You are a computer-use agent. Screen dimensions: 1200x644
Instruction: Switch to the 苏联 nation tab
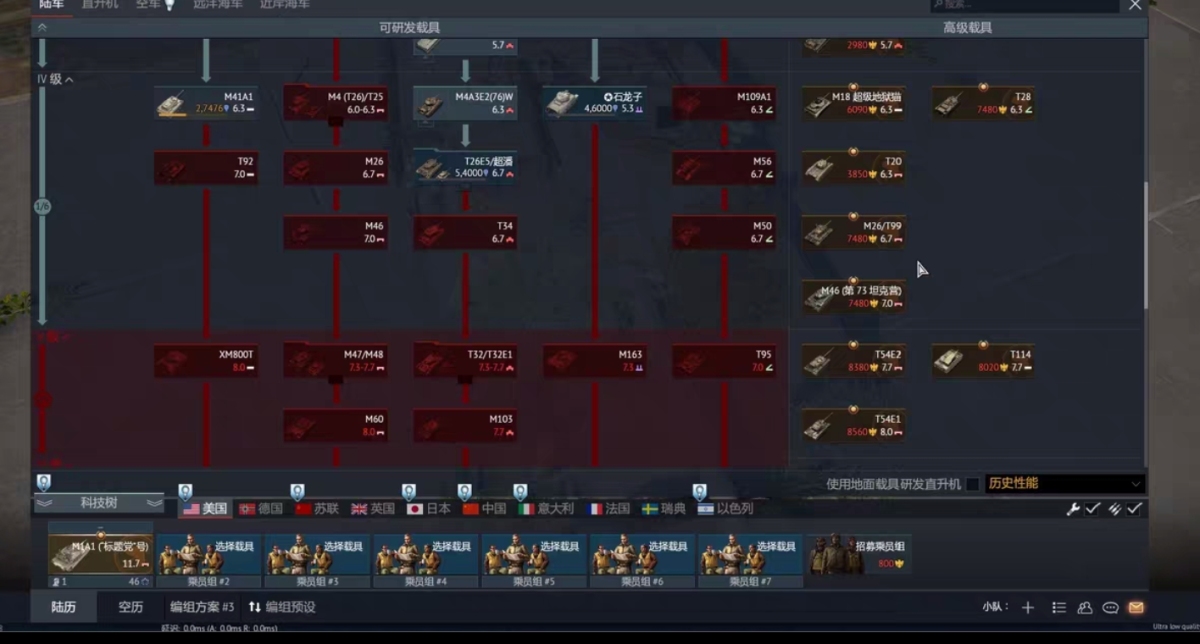[x=317, y=509]
